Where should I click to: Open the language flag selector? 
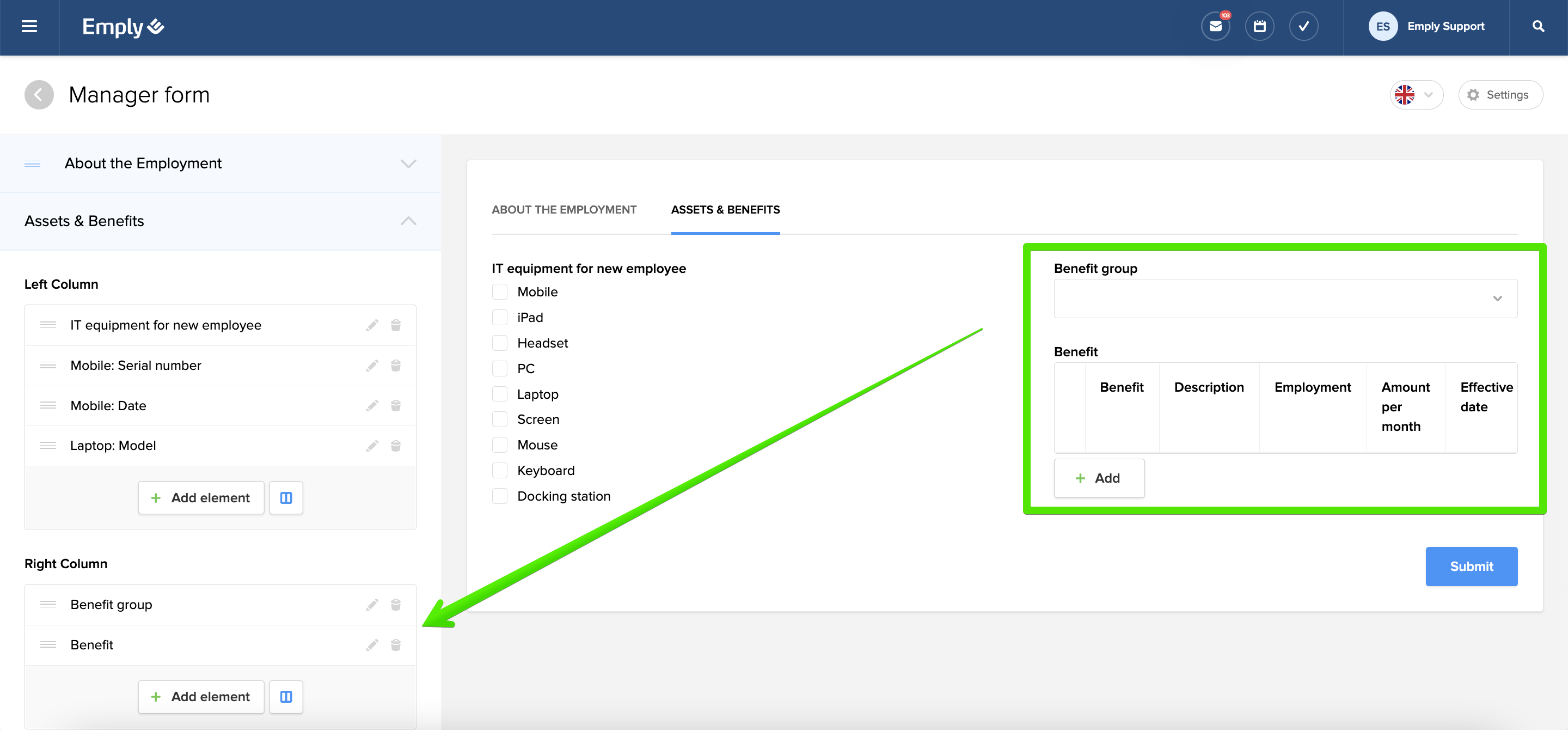[1415, 95]
